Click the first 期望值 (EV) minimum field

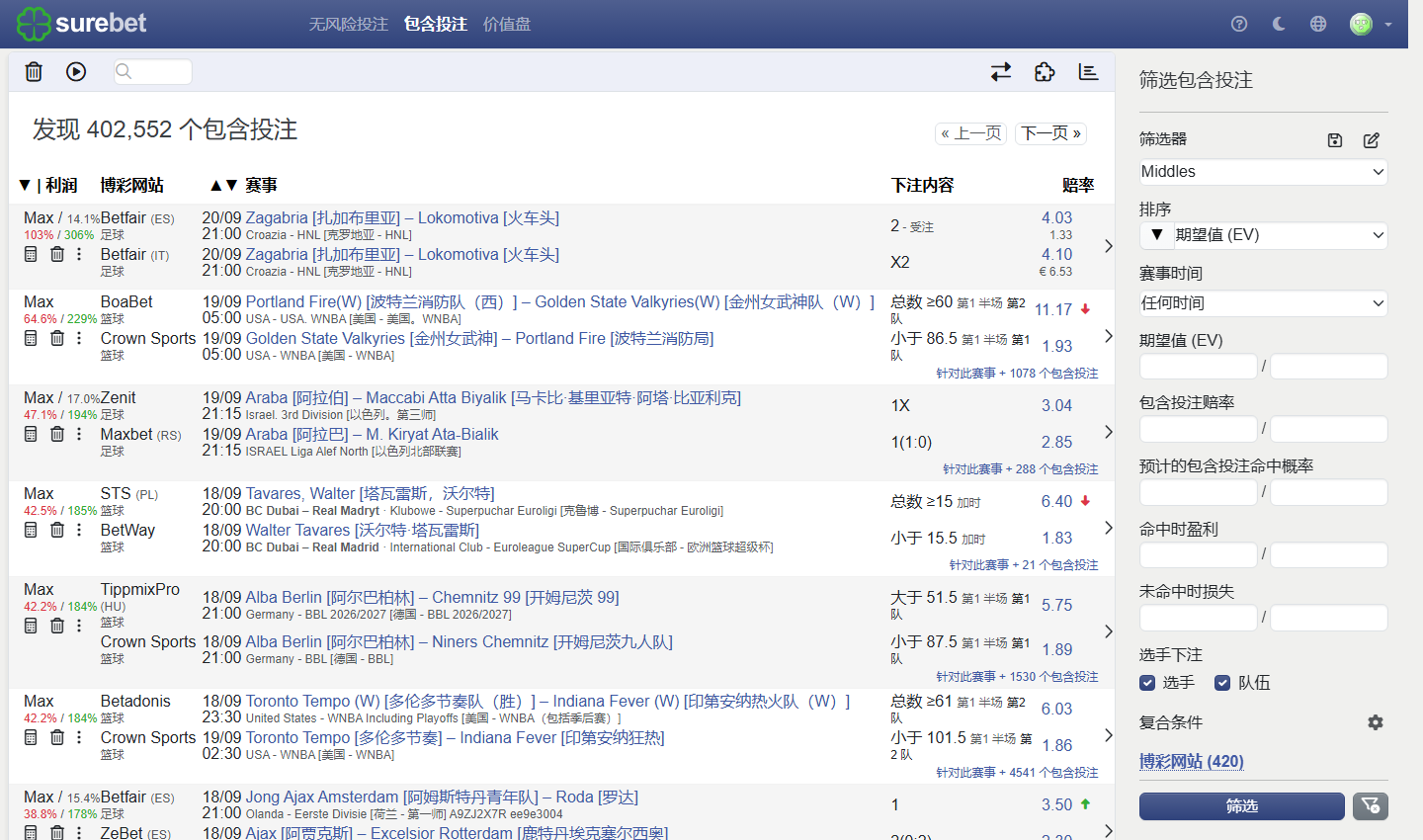tap(1198, 367)
